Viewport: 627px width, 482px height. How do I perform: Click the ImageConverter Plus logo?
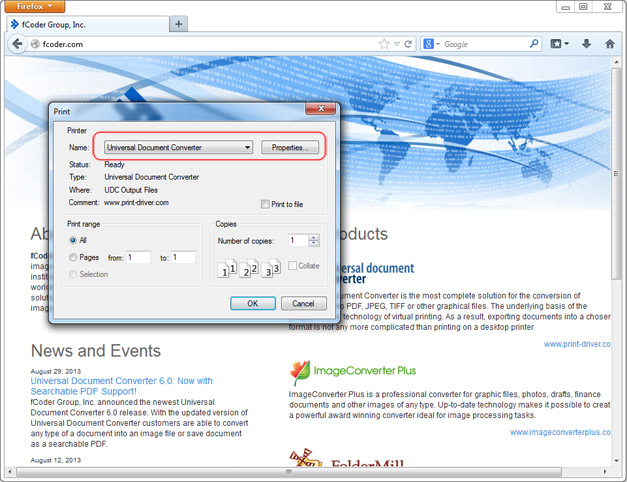pos(353,371)
